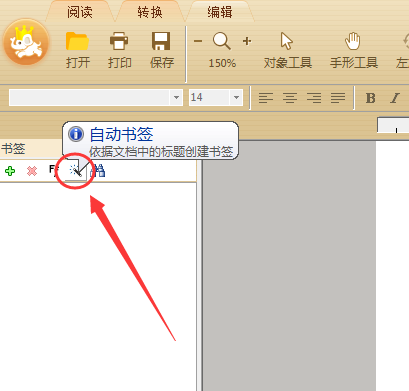Expand the font size dropdown arrow
Image resolution: width=409 pixels, height=391 pixels.
[236, 98]
